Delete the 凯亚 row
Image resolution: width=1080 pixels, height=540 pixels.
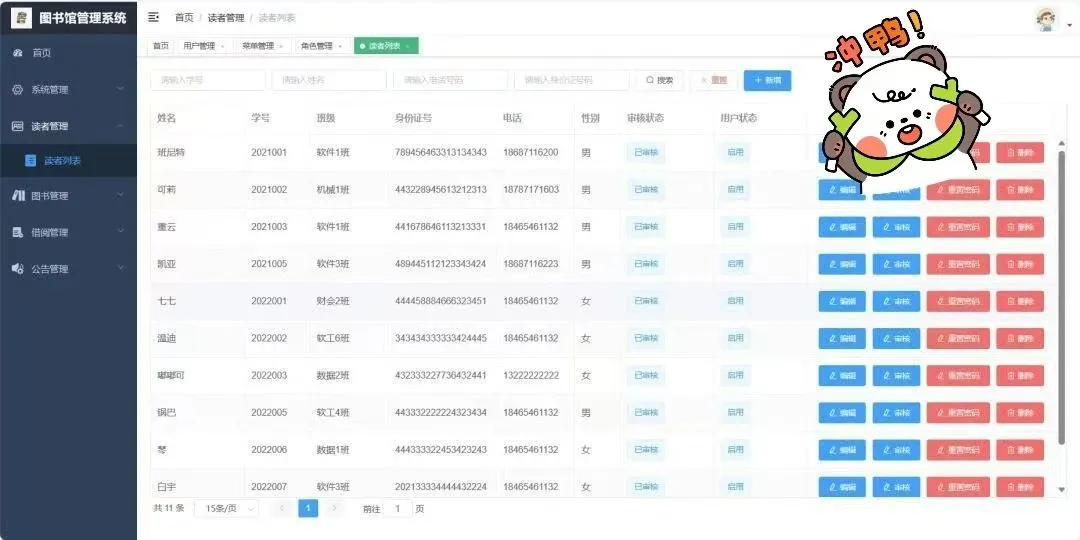pos(1020,264)
